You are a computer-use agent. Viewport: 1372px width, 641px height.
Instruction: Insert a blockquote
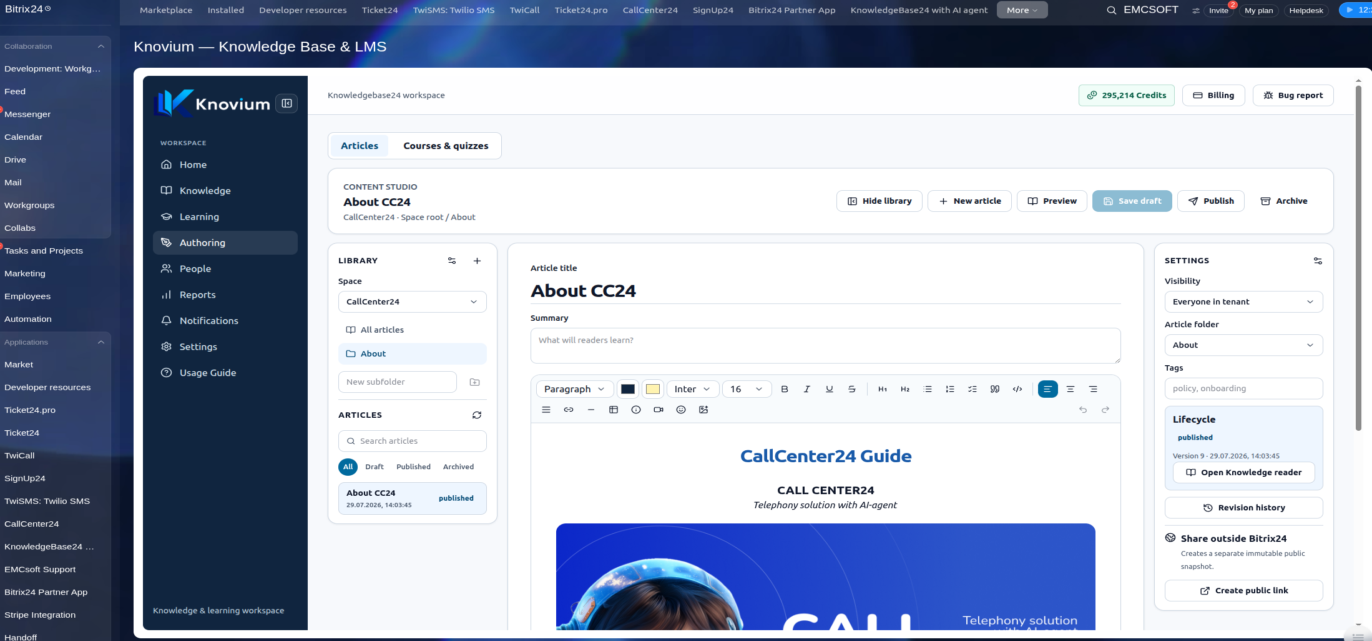tap(995, 389)
